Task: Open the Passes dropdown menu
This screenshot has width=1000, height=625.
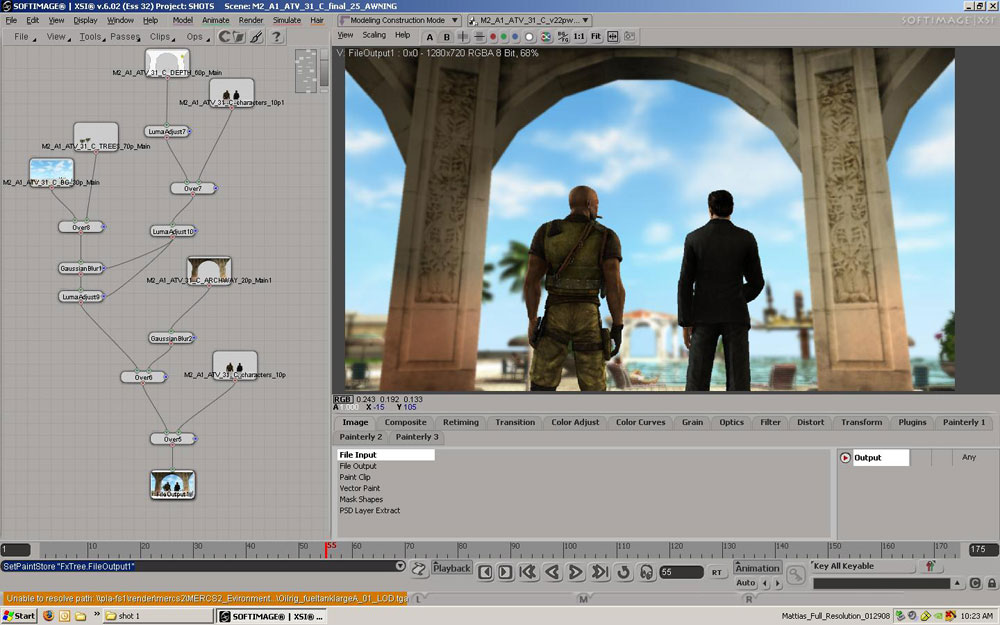Action: pos(125,37)
